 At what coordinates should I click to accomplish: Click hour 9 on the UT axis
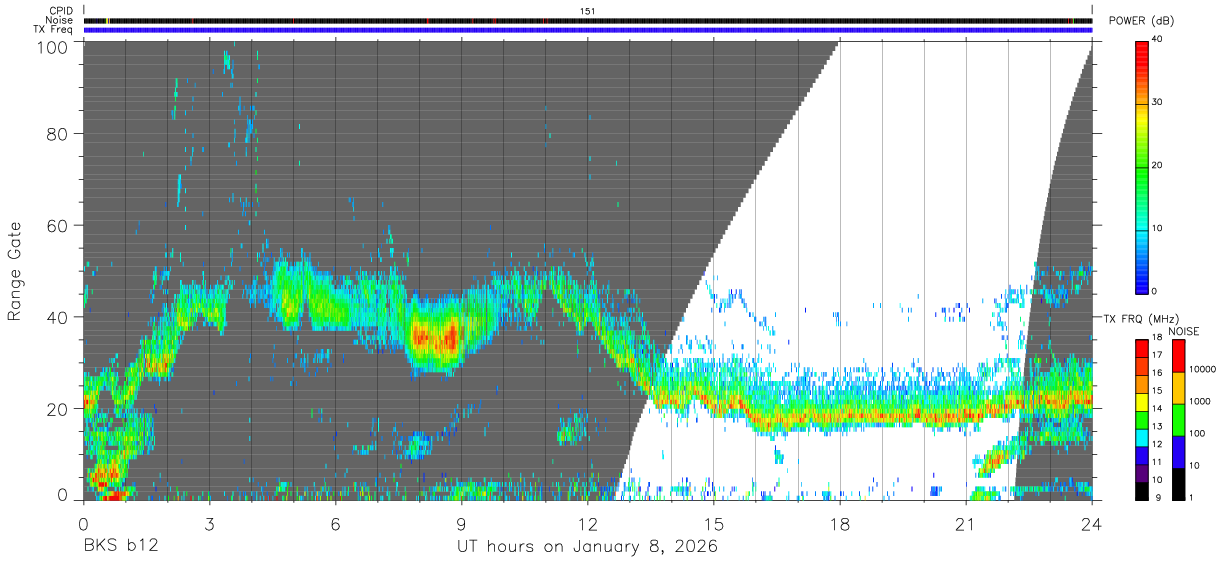pos(462,523)
